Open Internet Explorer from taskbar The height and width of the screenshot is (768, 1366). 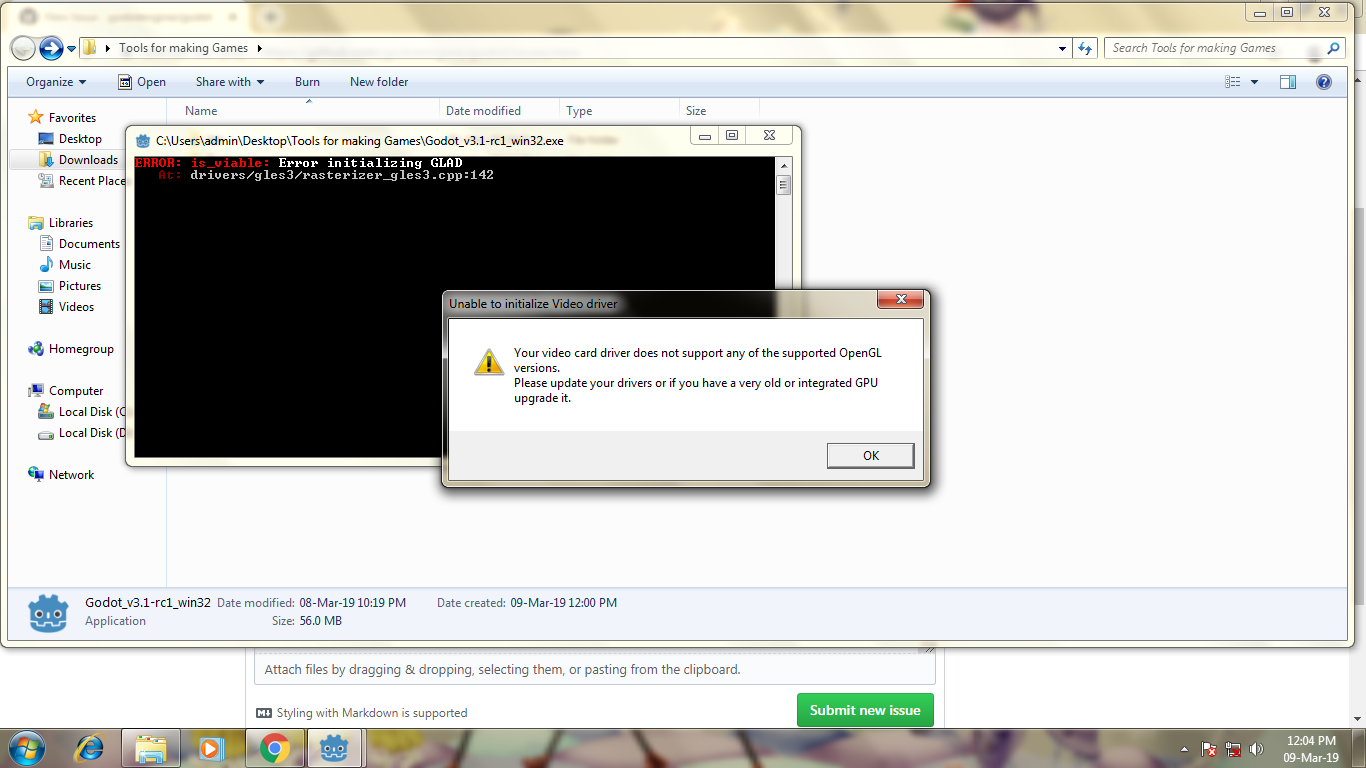point(89,748)
